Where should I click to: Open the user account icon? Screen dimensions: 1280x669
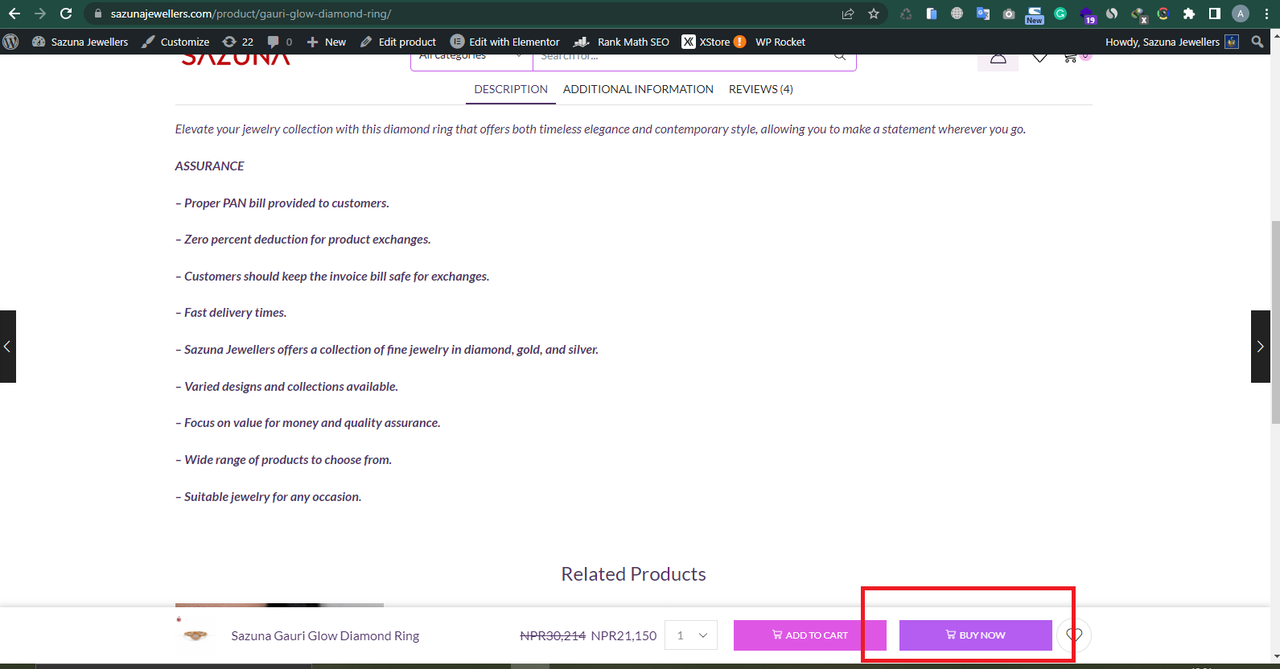(998, 57)
